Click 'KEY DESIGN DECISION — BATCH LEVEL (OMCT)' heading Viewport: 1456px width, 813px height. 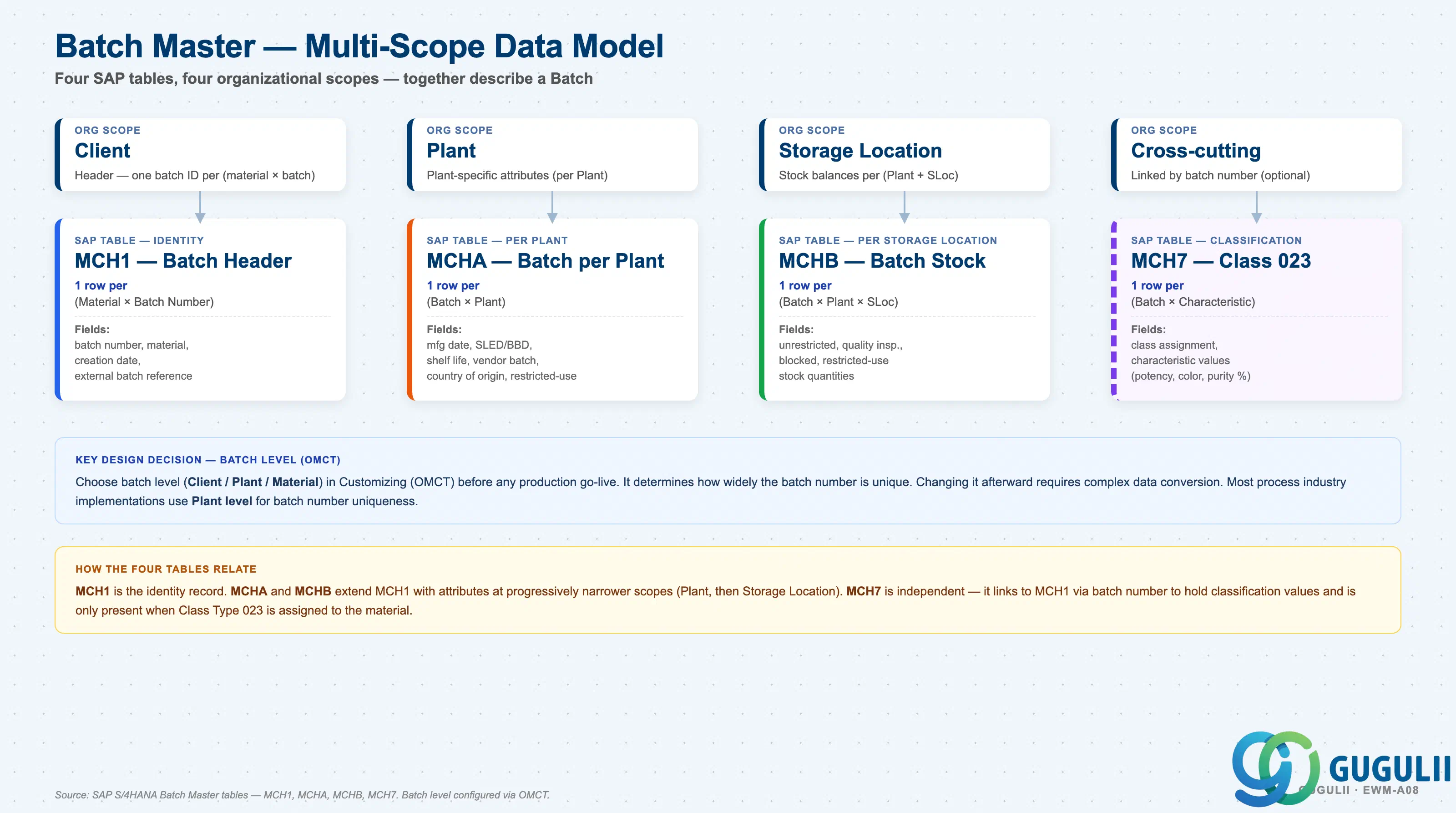pyautogui.click(x=208, y=460)
